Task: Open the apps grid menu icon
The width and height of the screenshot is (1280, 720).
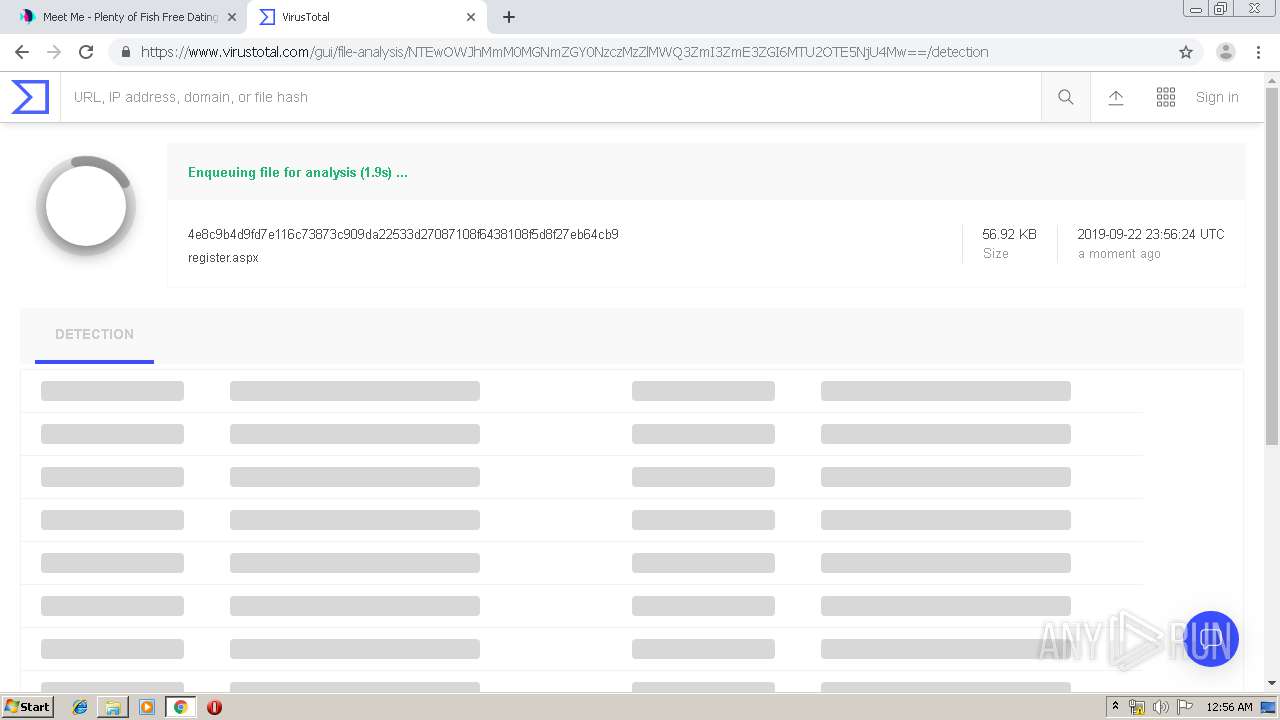Action: point(1166,97)
